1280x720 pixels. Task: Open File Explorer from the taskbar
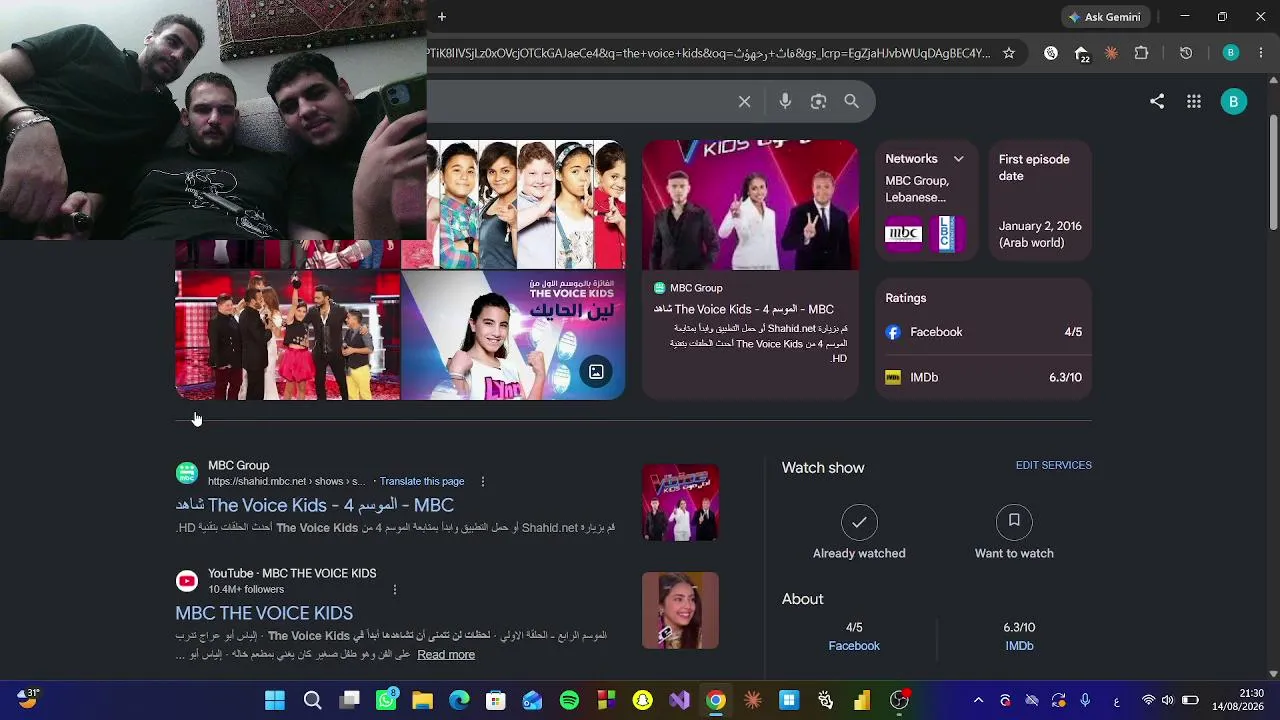[422, 700]
